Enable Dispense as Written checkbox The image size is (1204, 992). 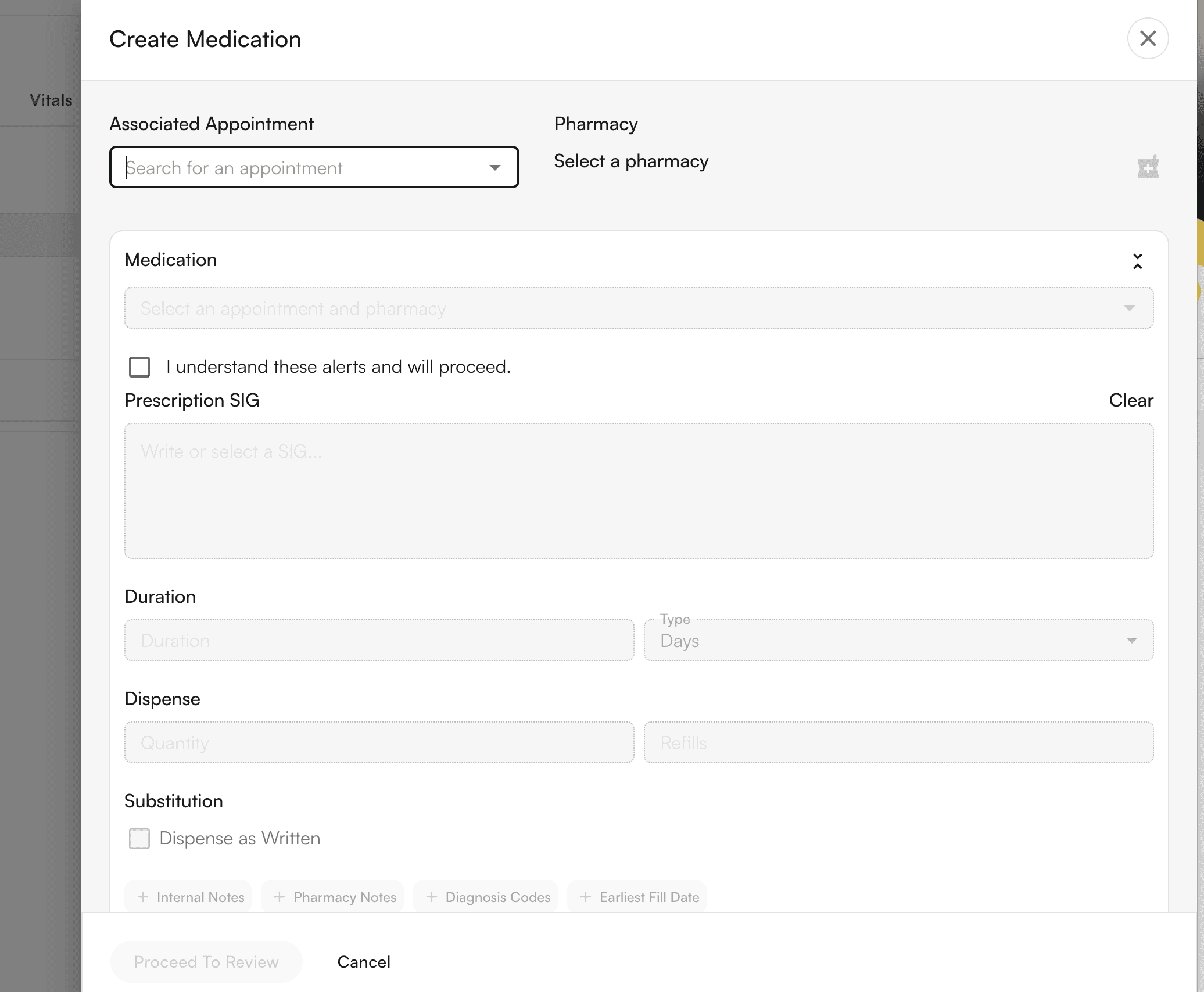(139, 839)
